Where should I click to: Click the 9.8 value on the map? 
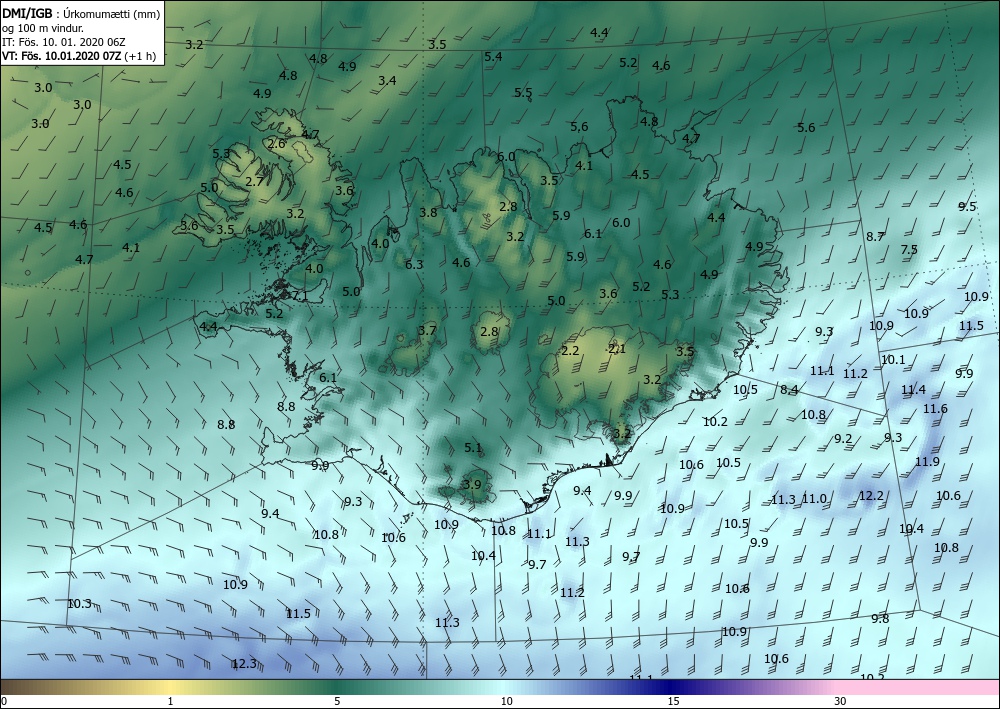[x=880, y=618]
